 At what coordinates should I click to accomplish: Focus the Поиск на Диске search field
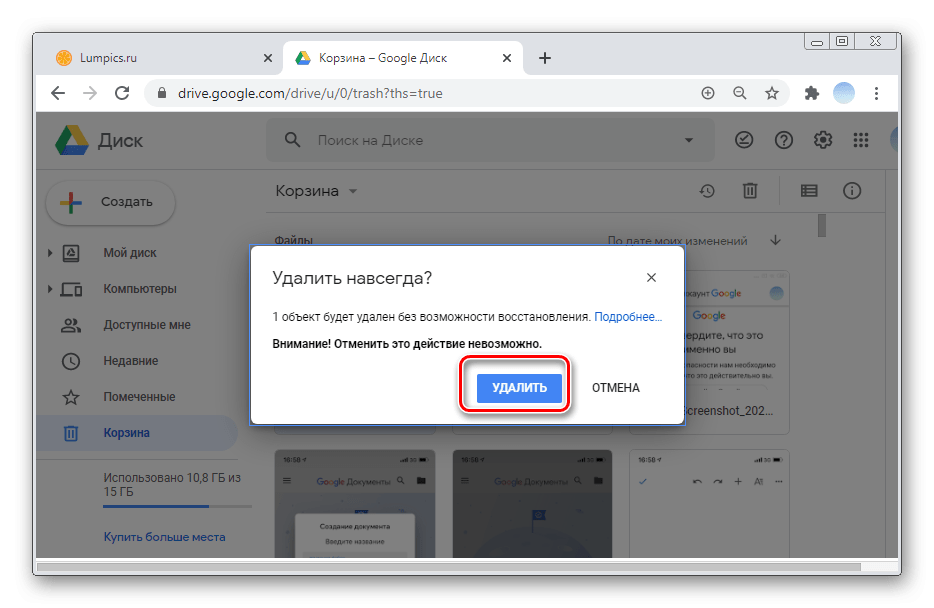[x=490, y=141]
